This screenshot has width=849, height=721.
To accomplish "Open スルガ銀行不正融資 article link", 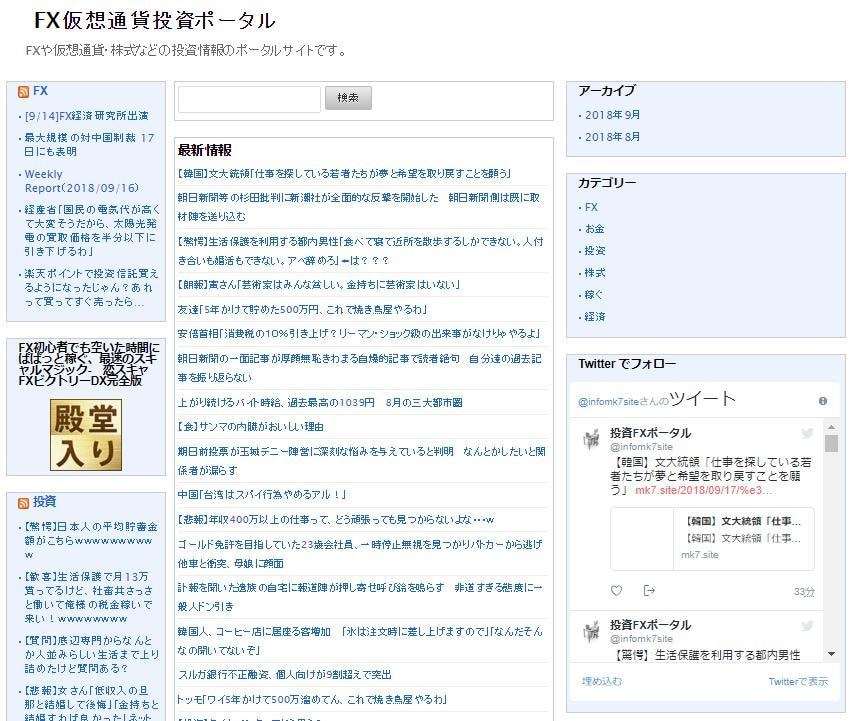I will pos(285,675).
